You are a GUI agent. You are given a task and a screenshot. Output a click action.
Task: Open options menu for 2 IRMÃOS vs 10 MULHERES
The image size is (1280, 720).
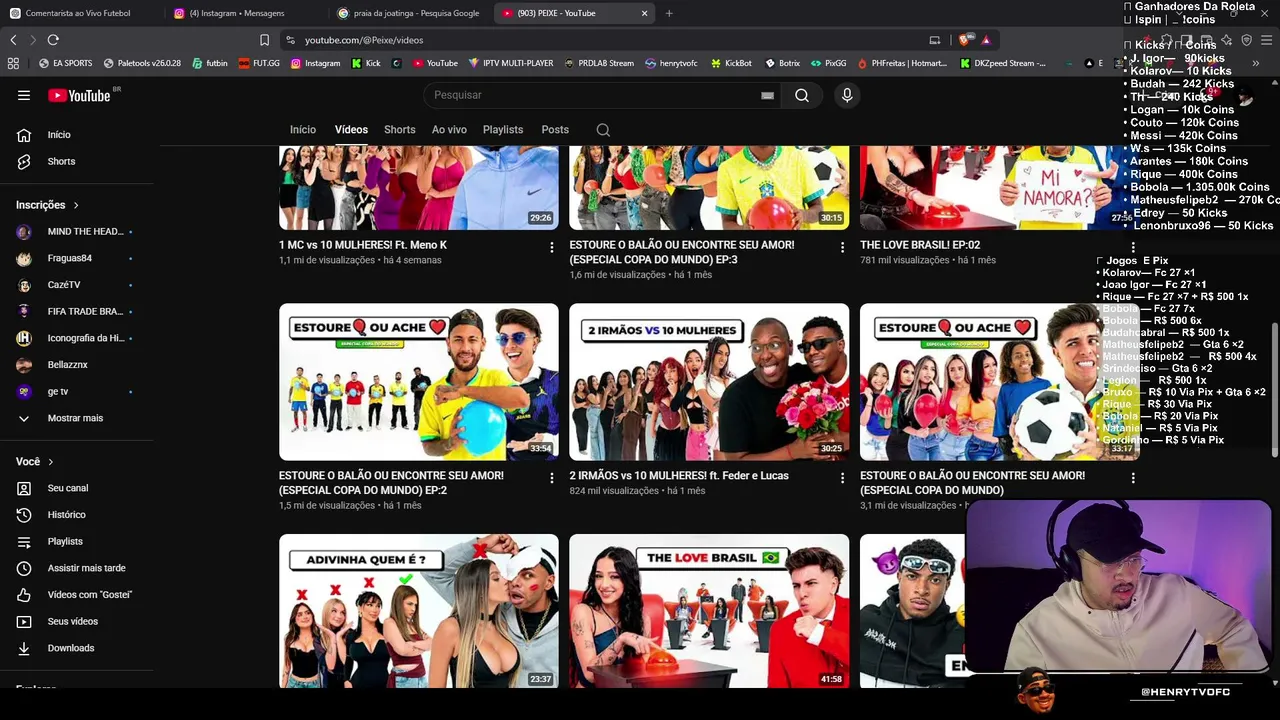coord(842,478)
